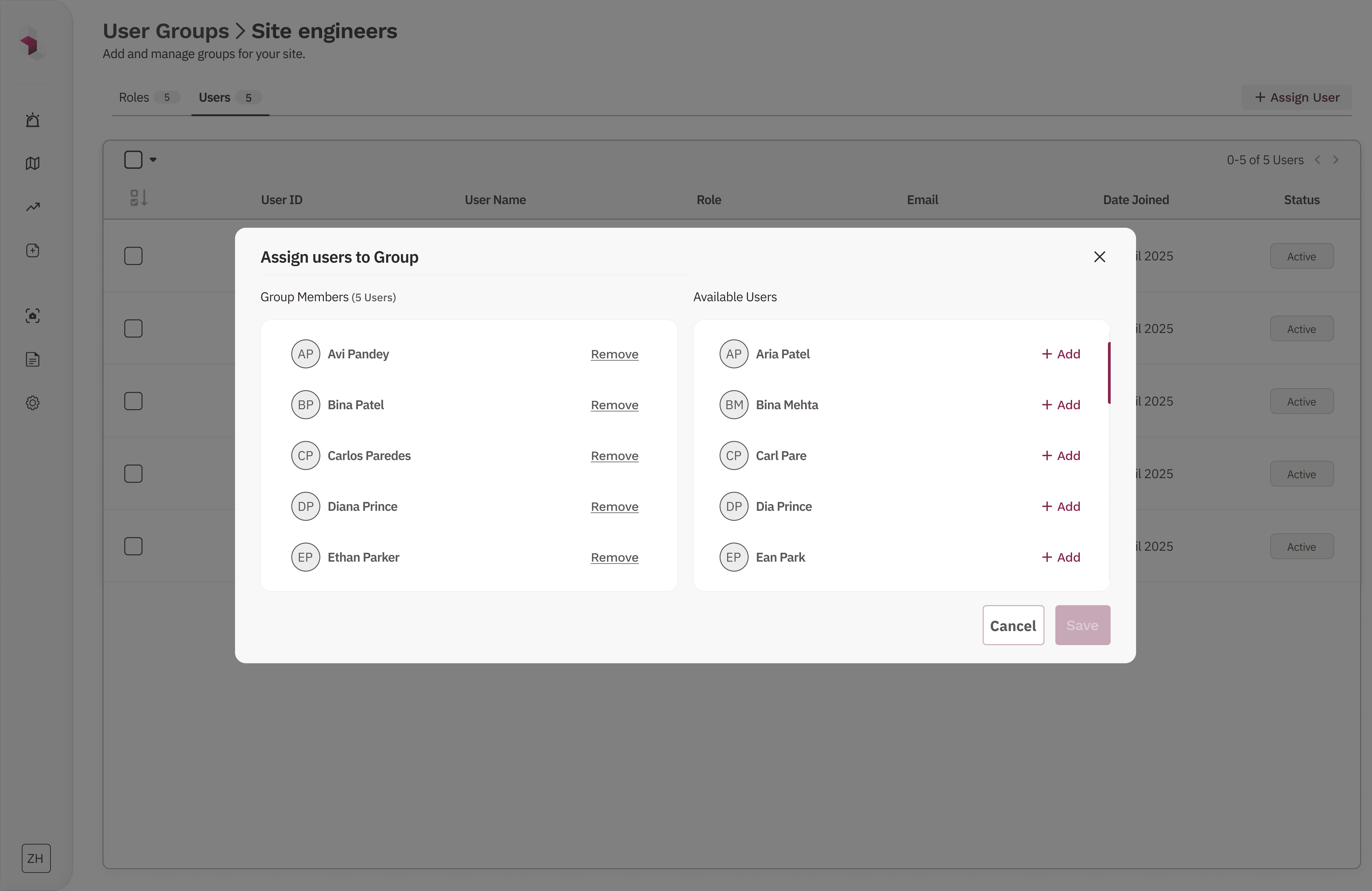Open the analytics trend icon
This screenshot has height=891, width=1372.
(33, 207)
